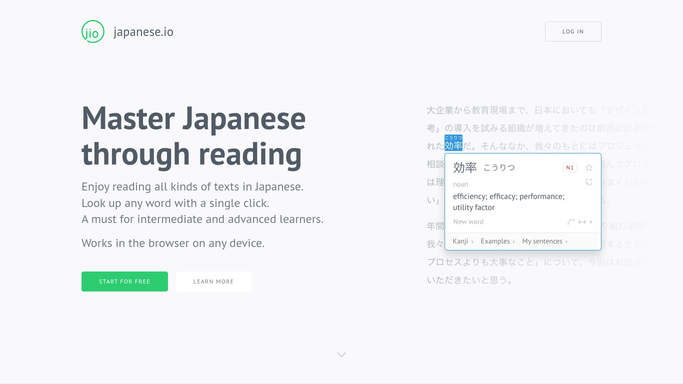Click the New word status label
Screen dimensions: 683x384
pos(468,222)
